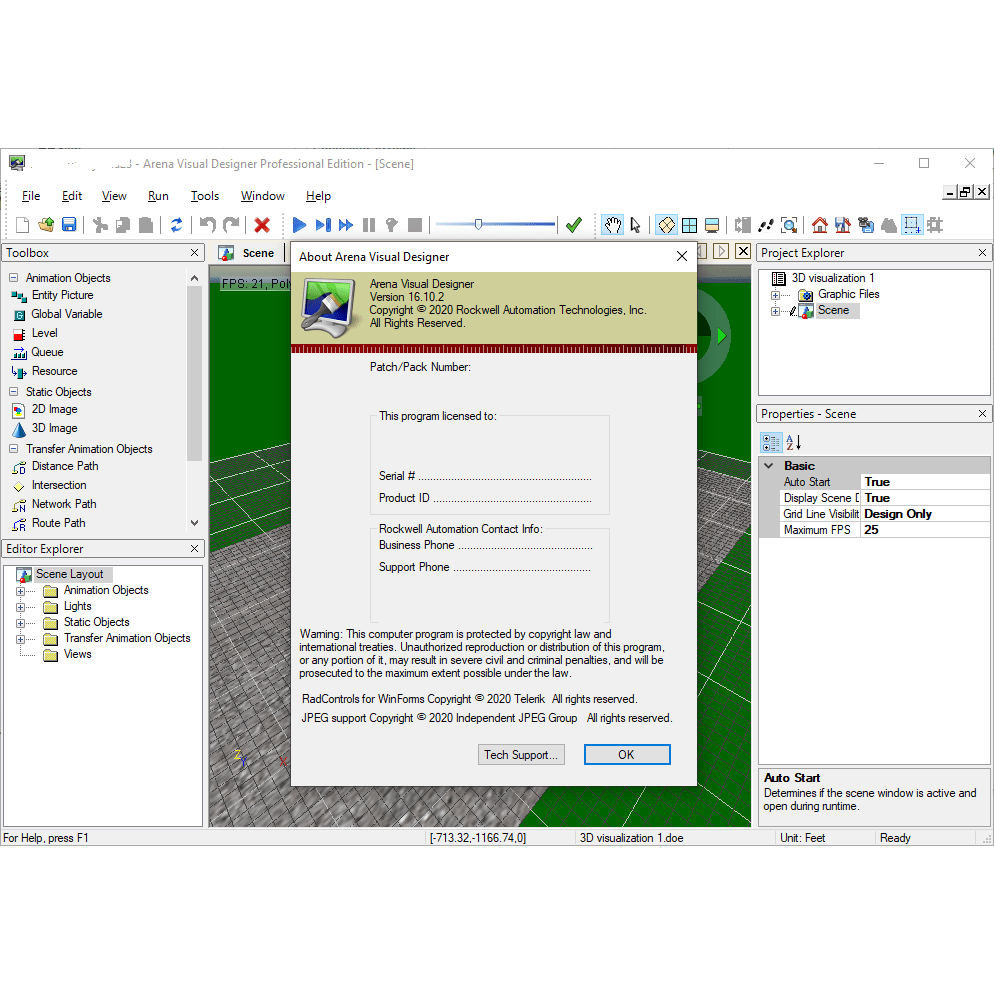Select the arrow pointer selection tool

pos(635,225)
